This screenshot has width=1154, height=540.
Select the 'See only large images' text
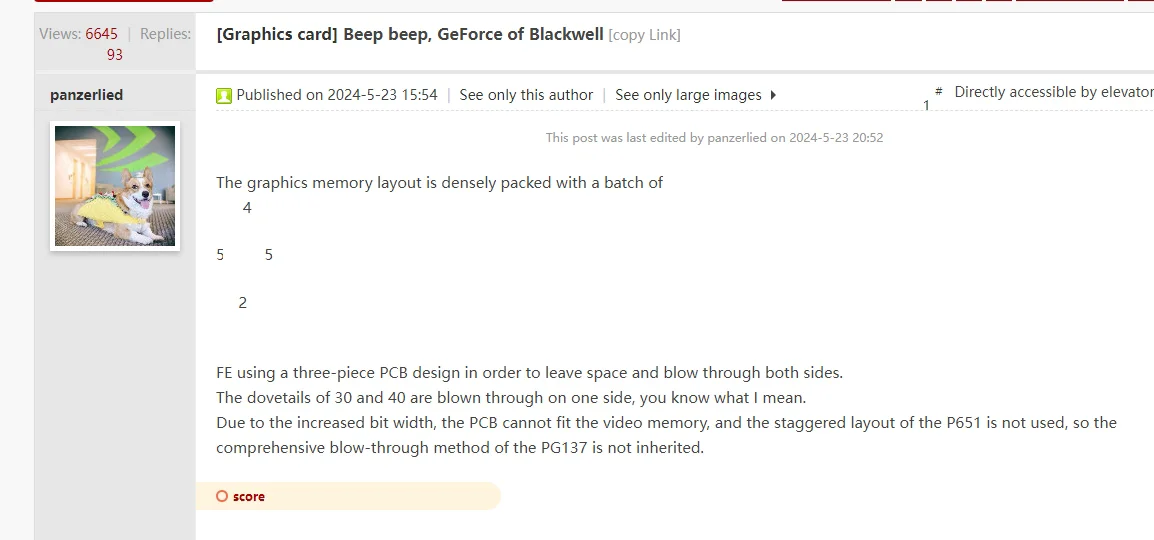tap(688, 95)
